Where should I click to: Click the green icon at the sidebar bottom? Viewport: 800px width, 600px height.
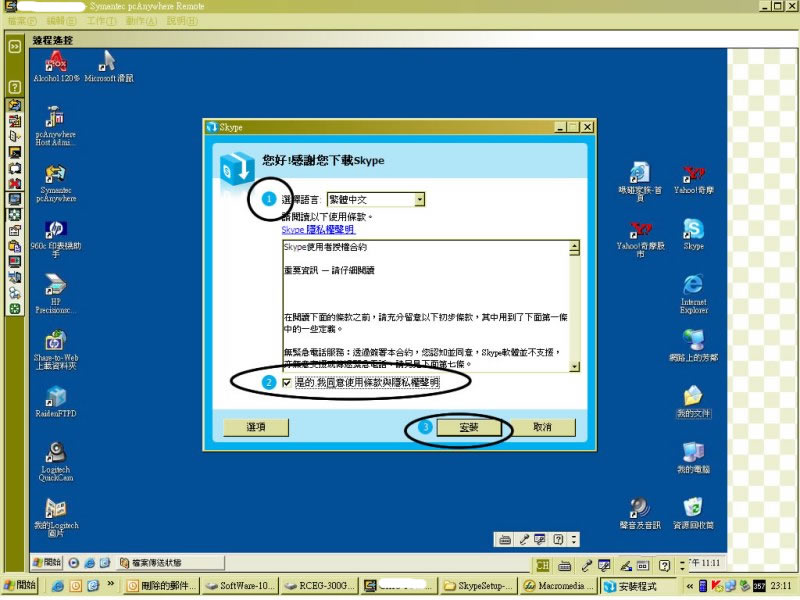(15, 309)
